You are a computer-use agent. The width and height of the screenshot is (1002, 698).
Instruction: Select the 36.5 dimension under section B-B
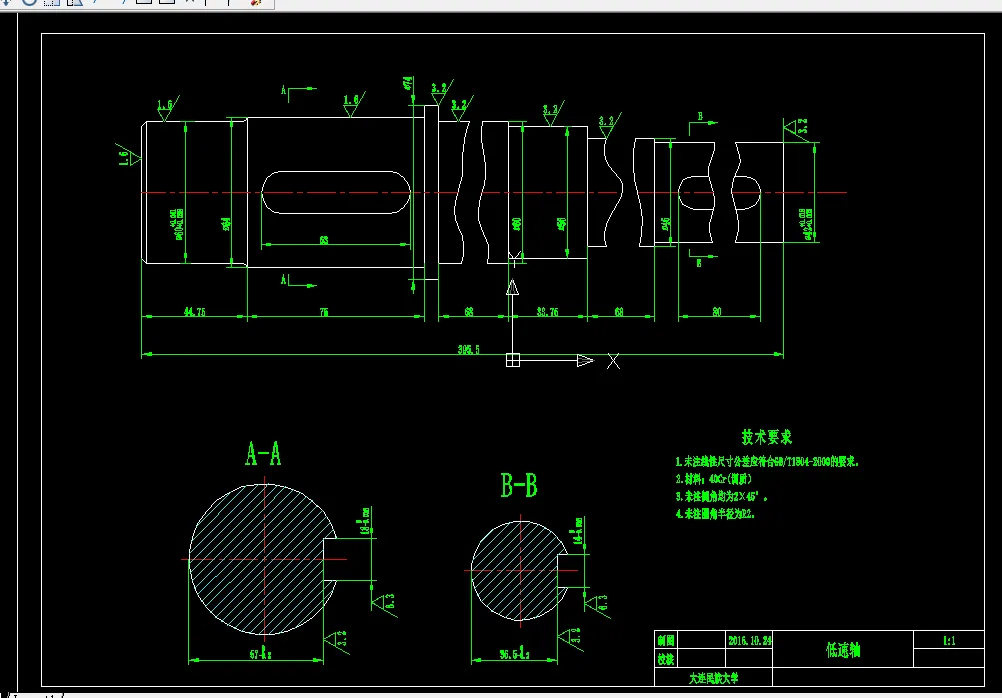pos(514,655)
